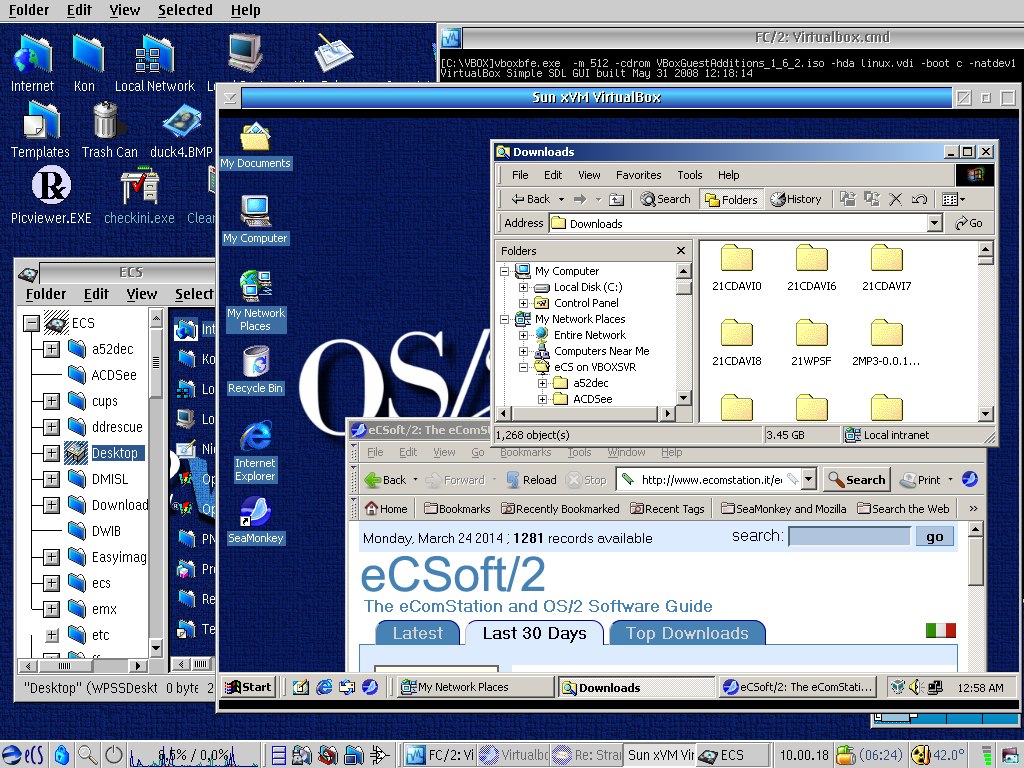
Task: Expand Control Panel in the folder tree
Action: pyautogui.click(x=523, y=303)
